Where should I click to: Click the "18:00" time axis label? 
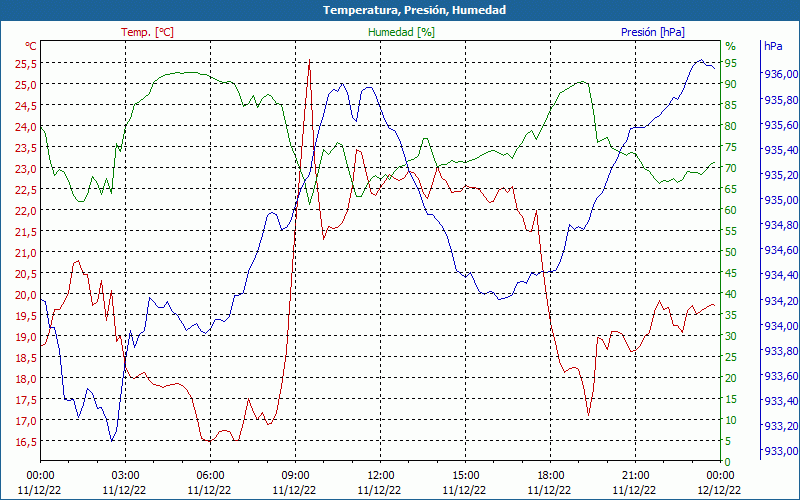(x=551, y=476)
